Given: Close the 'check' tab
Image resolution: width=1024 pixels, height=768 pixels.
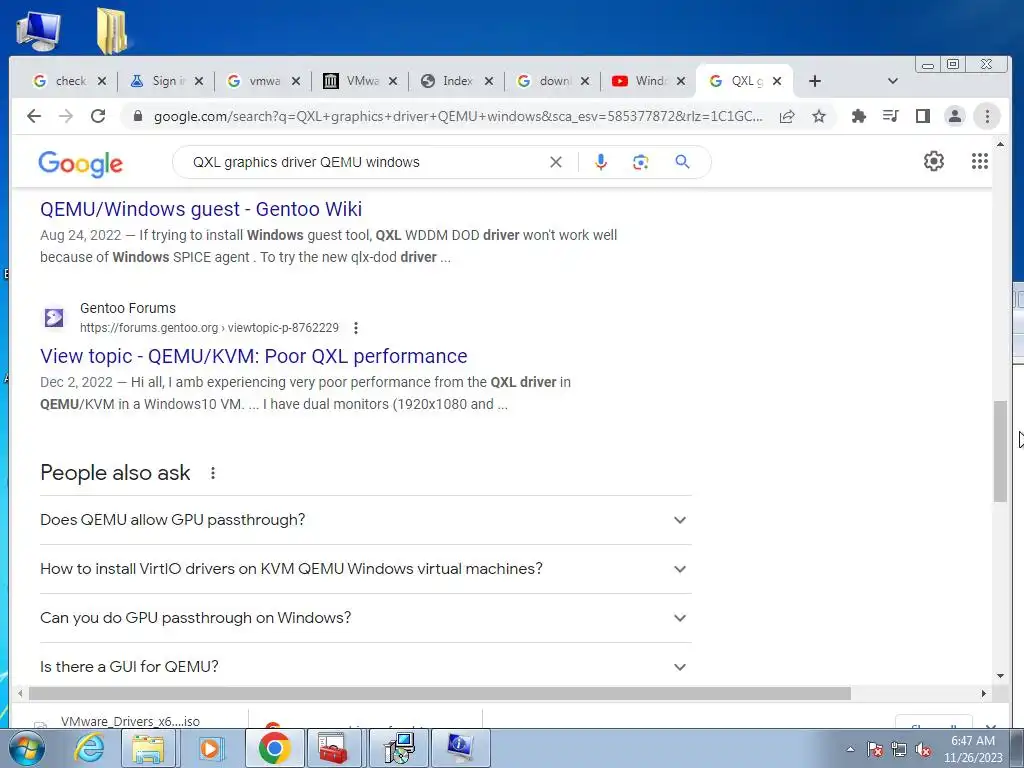Looking at the screenshot, I should tap(102, 81).
